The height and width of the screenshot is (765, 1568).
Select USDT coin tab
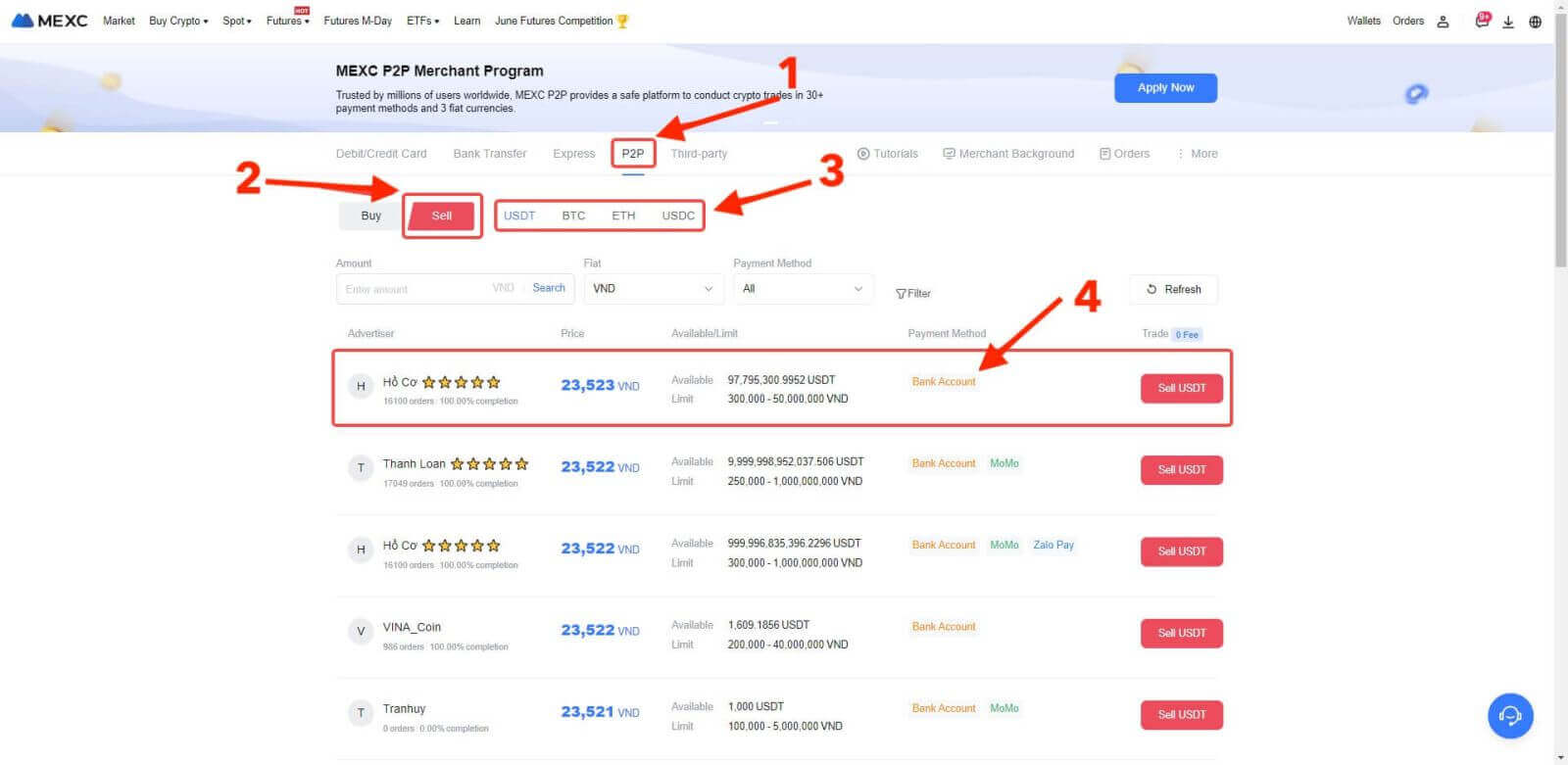(x=519, y=215)
